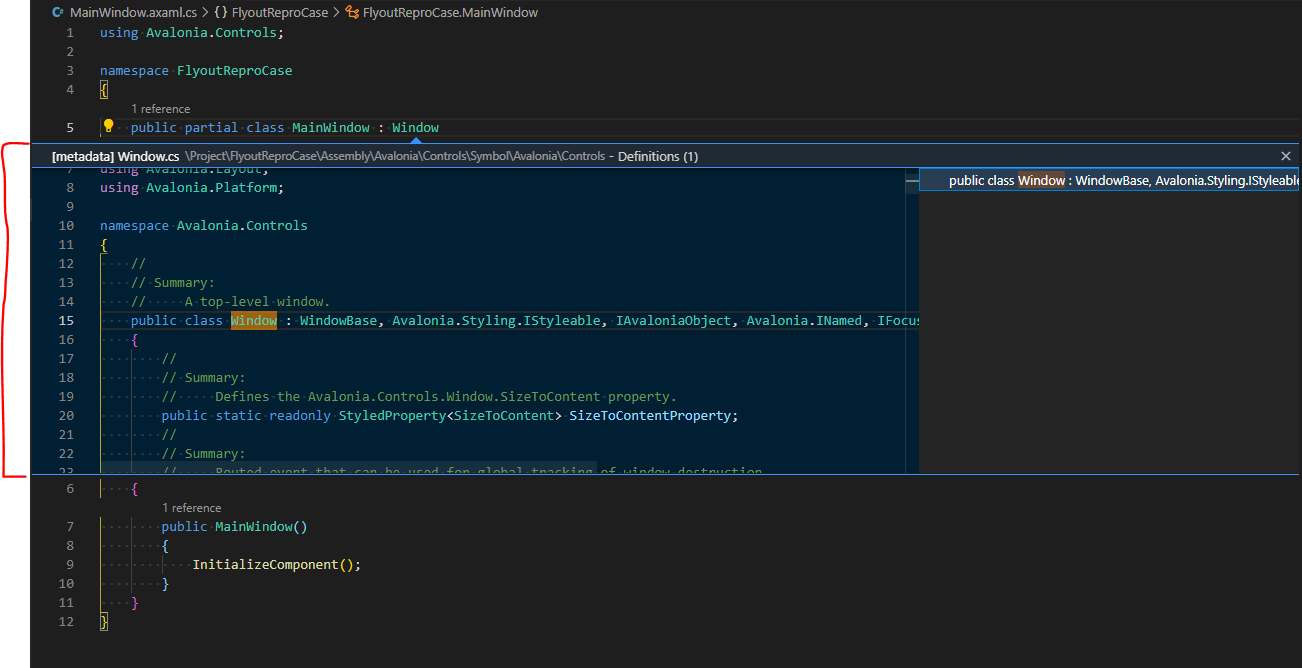Click the C# file icon in the breadcrumb
1302x668 pixels.
[x=57, y=13]
